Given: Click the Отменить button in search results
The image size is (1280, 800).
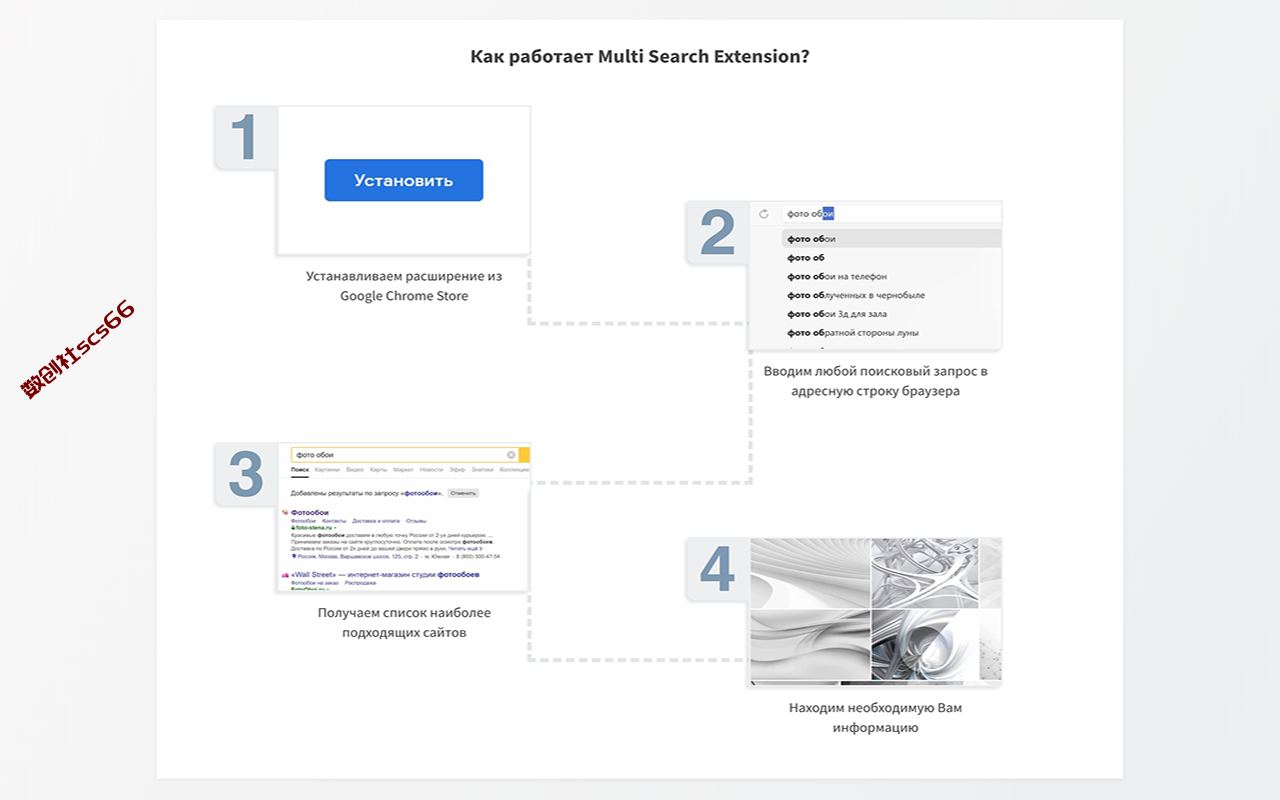Looking at the screenshot, I should tap(463, 493).
